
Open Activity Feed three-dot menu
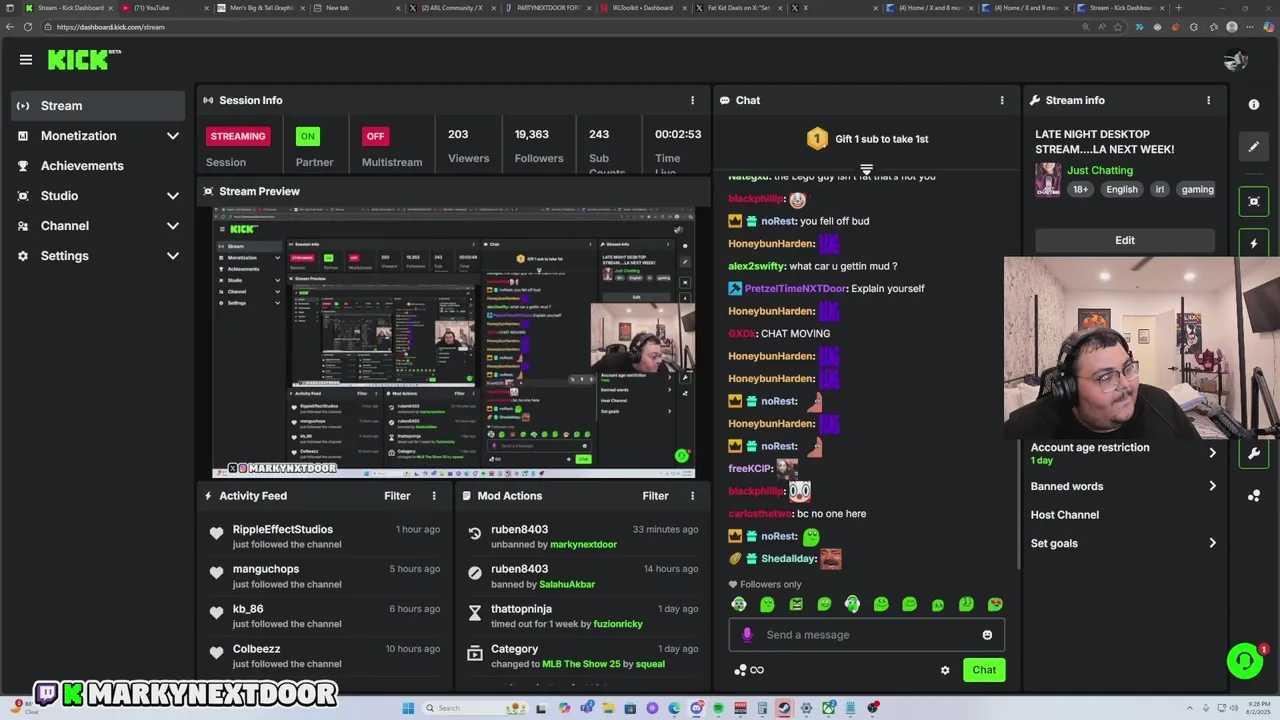point(434,496)
